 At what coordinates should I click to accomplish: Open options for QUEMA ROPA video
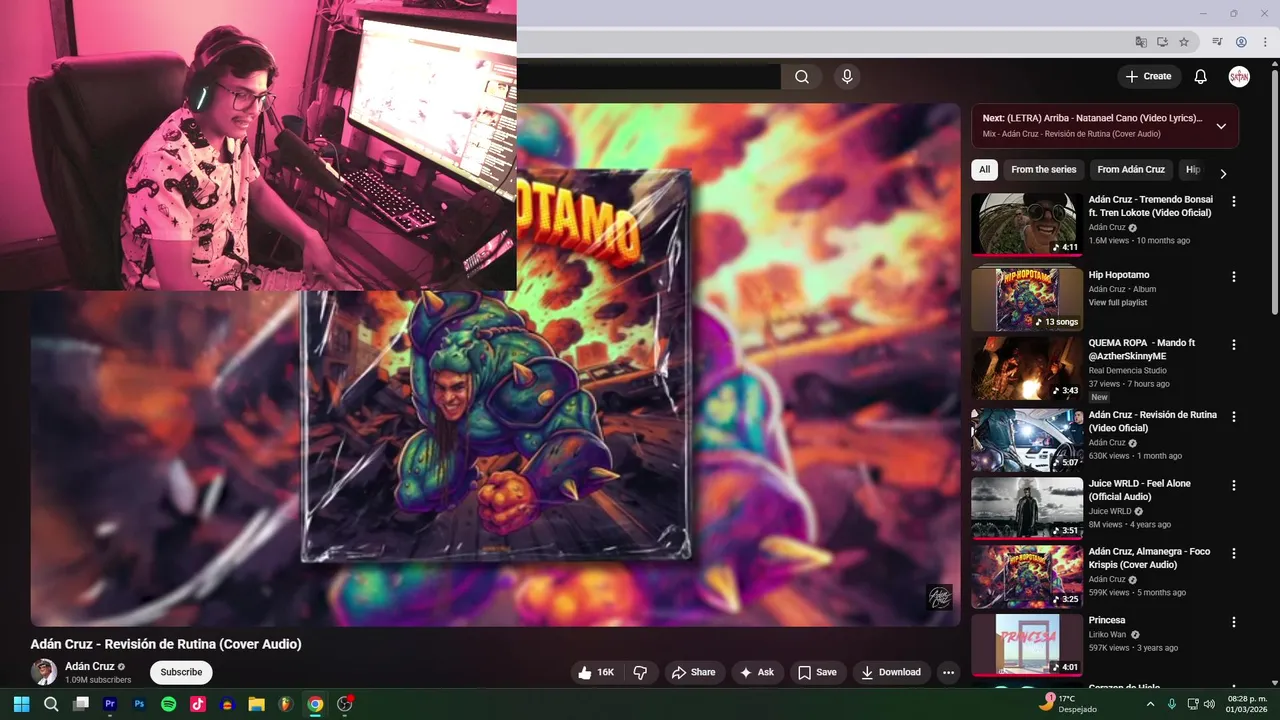tap(1234, 345)
